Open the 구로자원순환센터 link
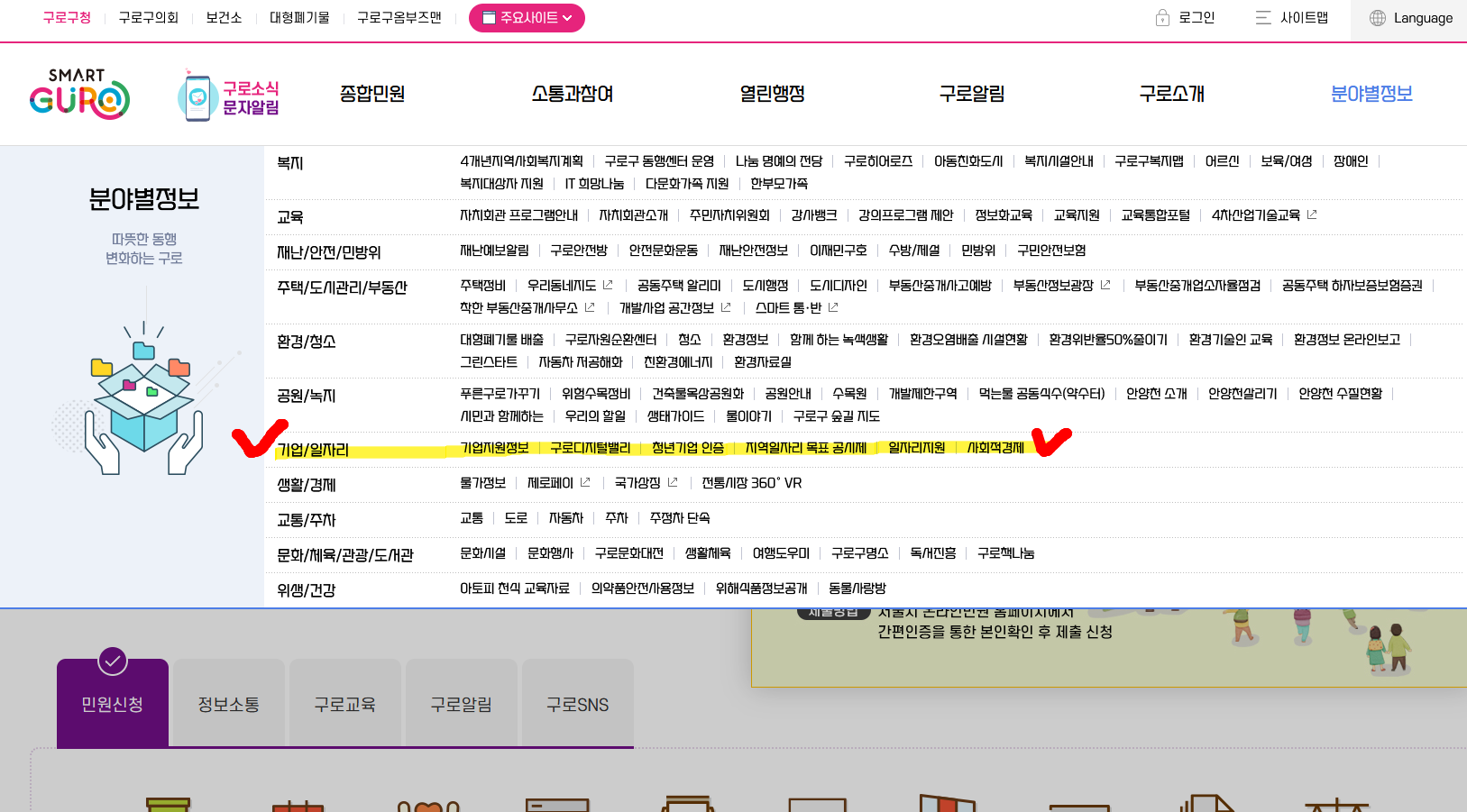The image size is (1467, 812). tap(610, 340)
